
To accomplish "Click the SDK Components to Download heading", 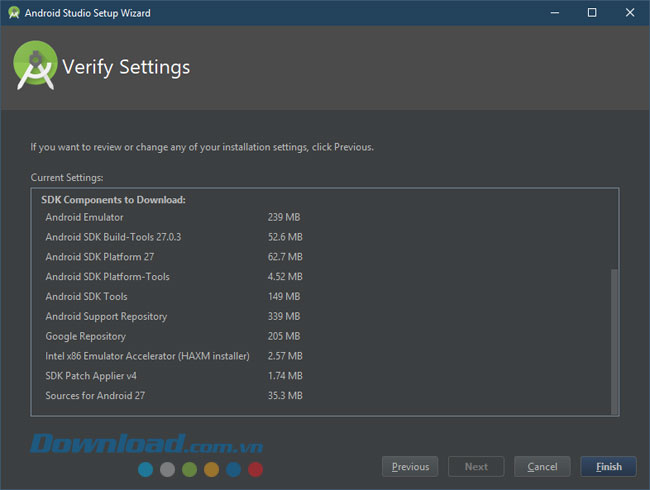I will click(113, 200).
